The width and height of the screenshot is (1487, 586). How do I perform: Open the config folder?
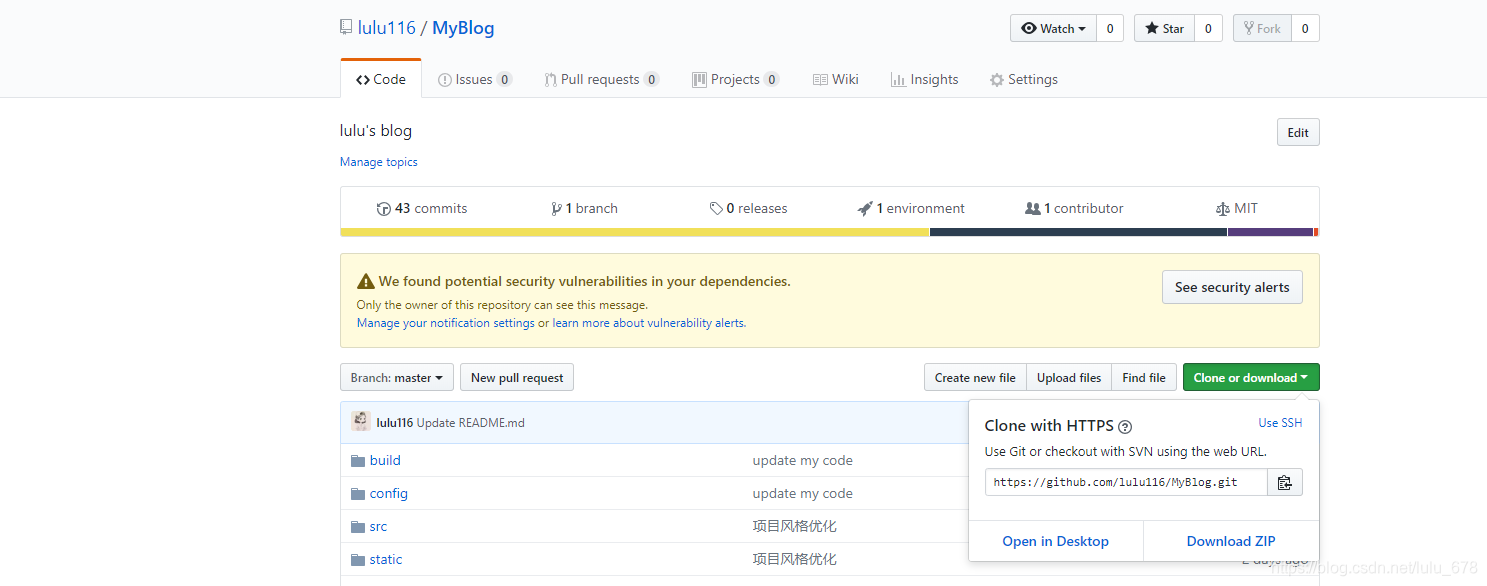click(389, 493)
